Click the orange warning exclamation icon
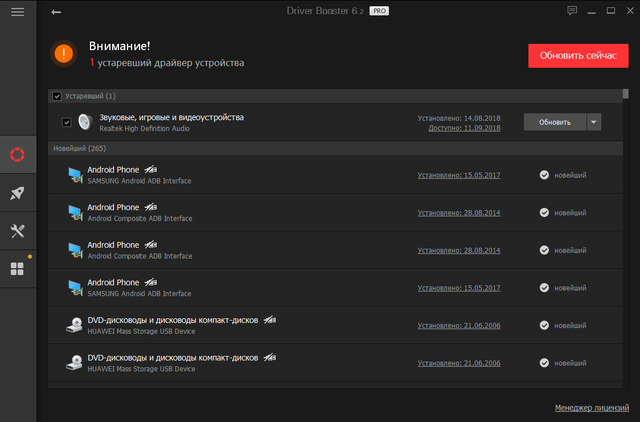 (65, 54)
